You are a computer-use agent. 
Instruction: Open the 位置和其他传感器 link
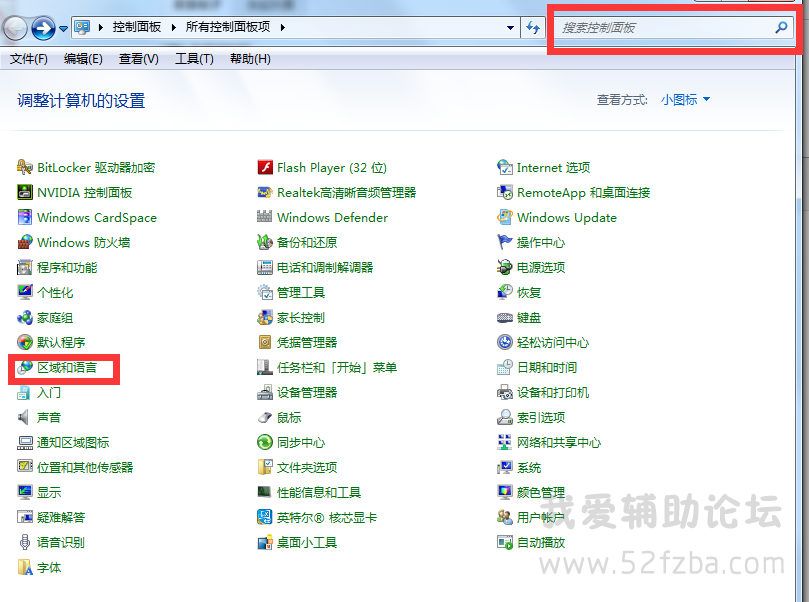pos(85,467)
